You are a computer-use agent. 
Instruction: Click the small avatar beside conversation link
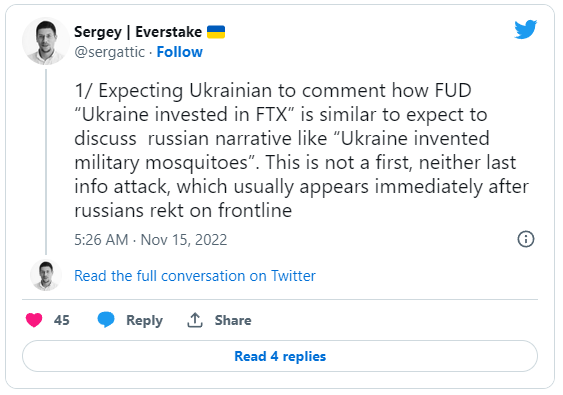point(46,275)
